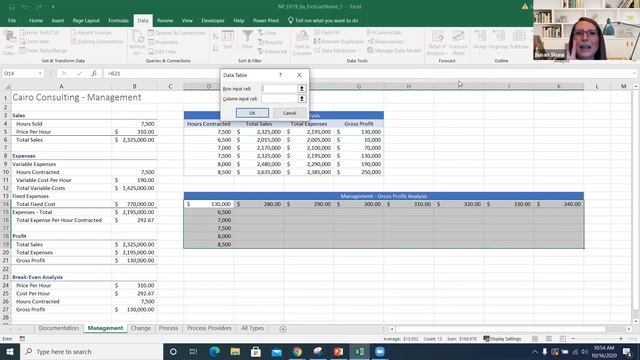
Task: Click Remove Duplicates
Action: (x=339, y=42)
